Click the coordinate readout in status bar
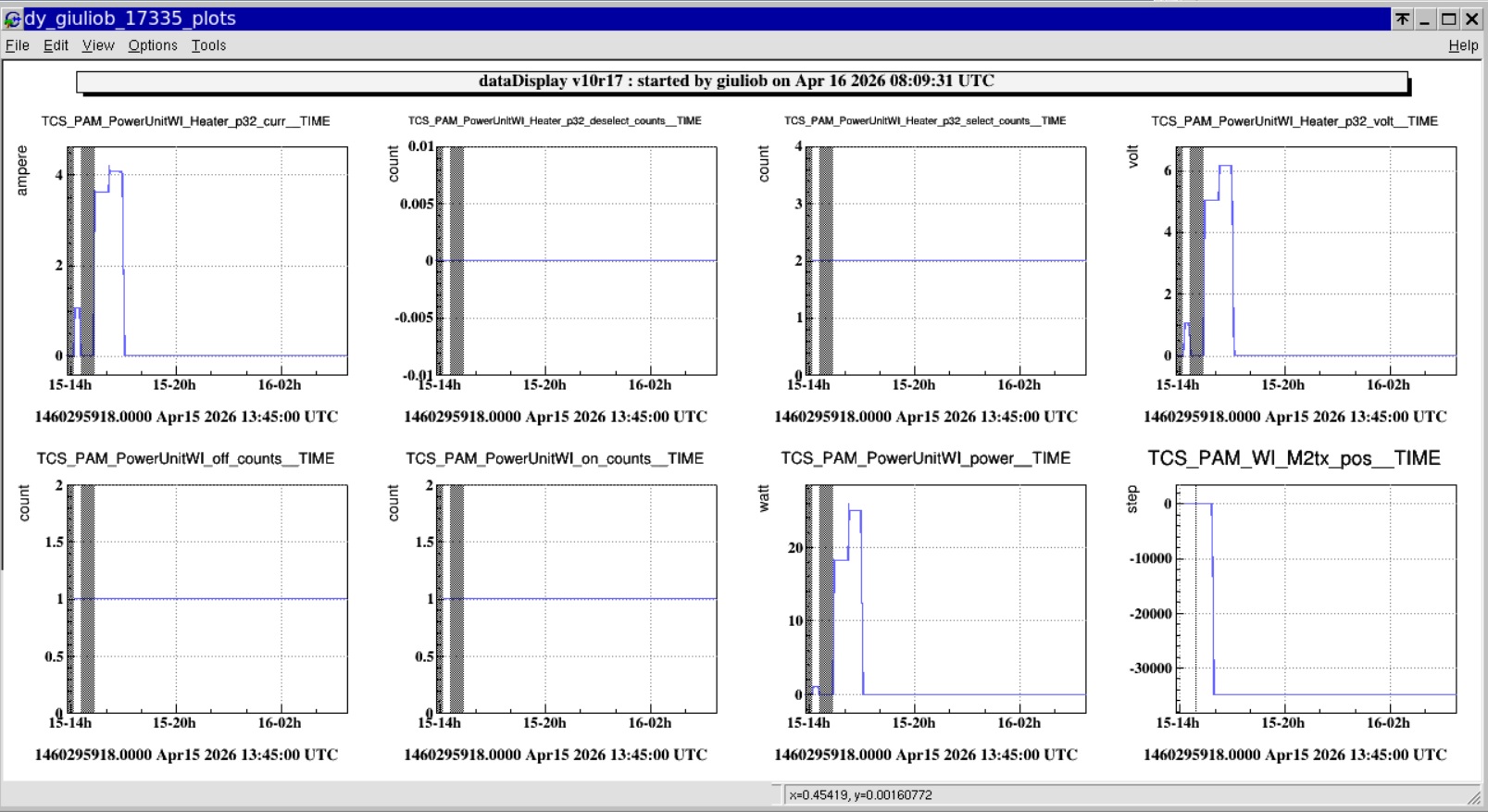Image resolution: width=1488 pixels, height=812 pixels. (860, 795)
